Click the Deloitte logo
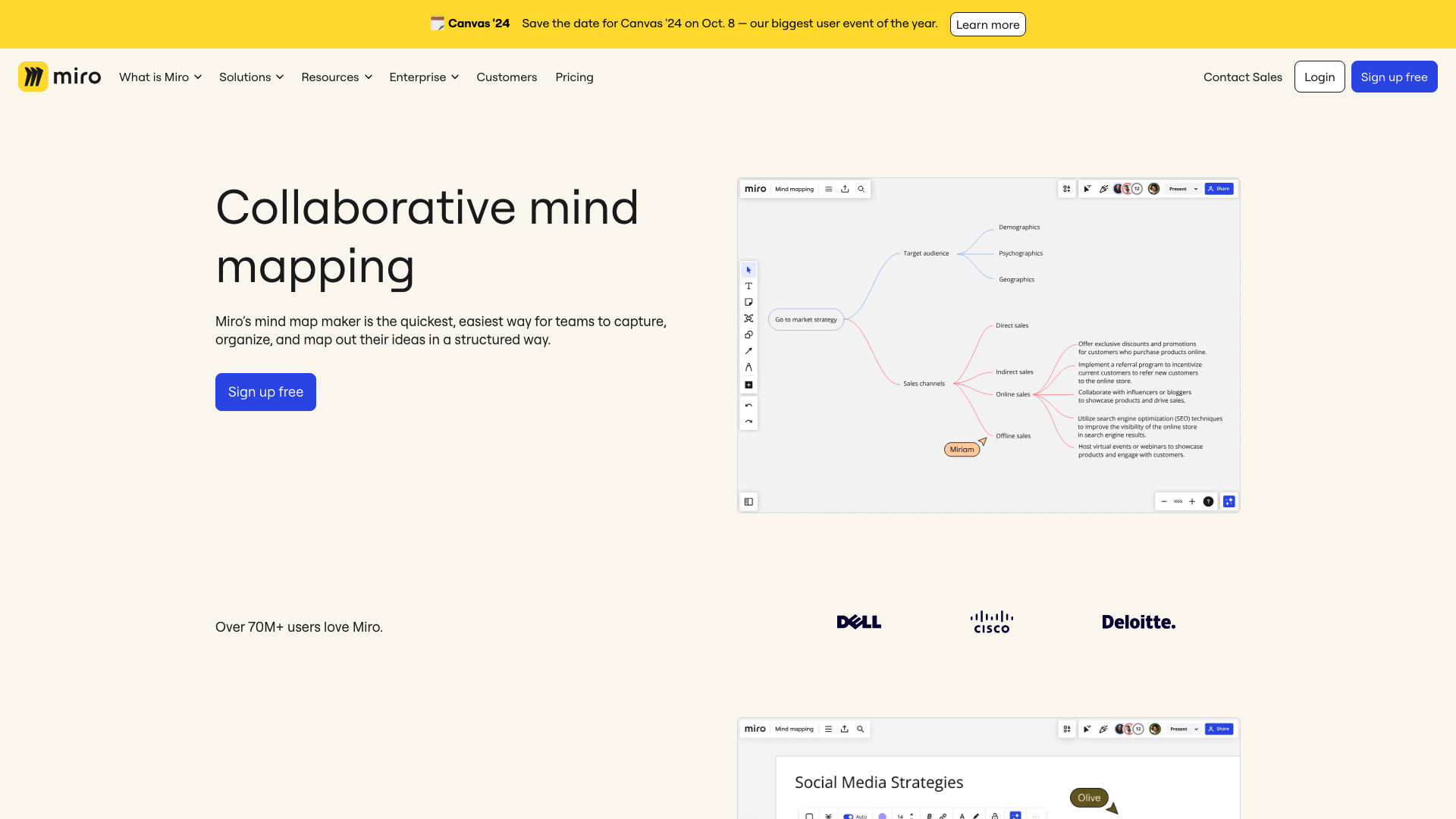 pyautogui.click(x=1138, y=622)
